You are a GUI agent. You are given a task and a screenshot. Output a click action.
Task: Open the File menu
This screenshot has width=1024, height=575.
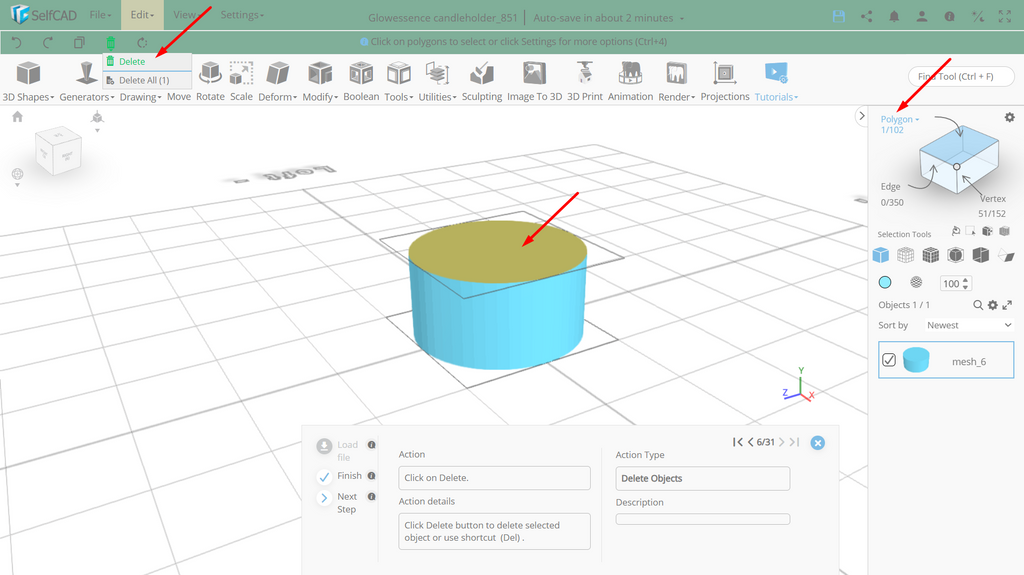[x=100, y=14]
